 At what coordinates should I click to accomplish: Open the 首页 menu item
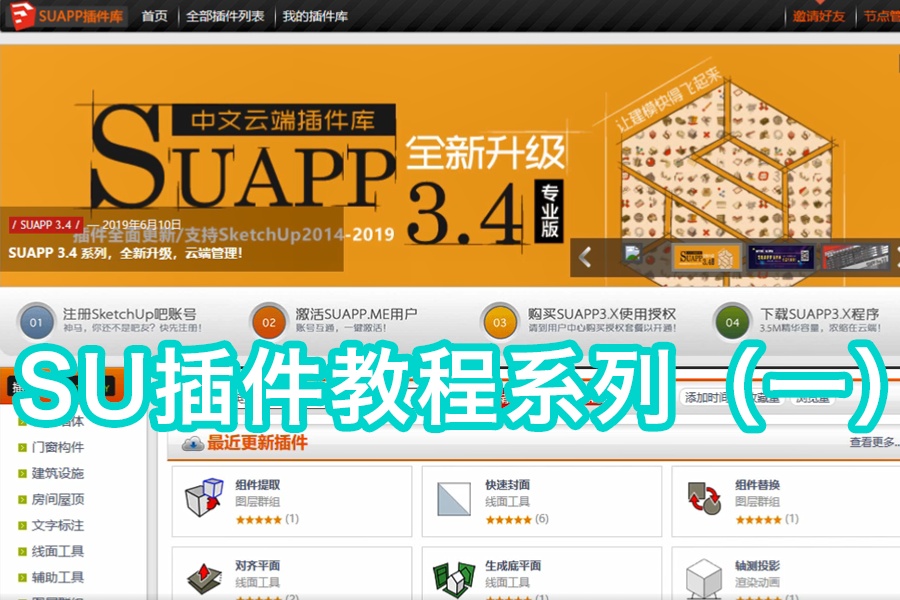(x=154, y=16)
